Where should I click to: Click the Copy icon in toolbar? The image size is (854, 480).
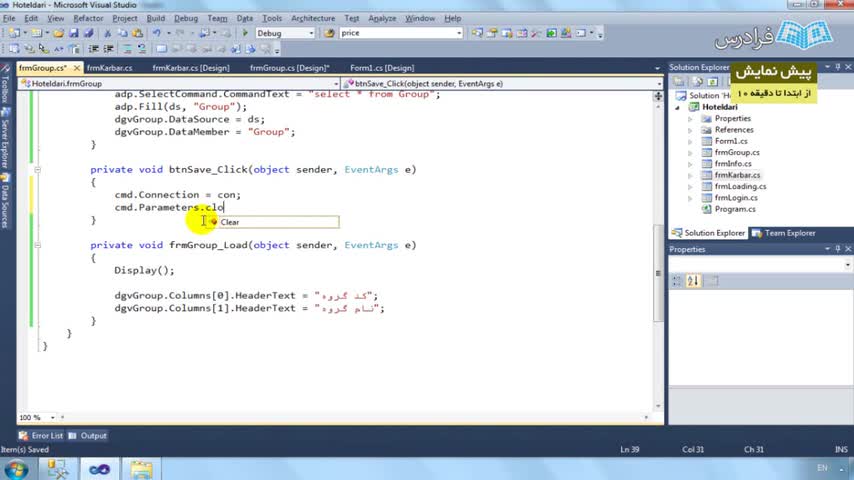[123, 33]
